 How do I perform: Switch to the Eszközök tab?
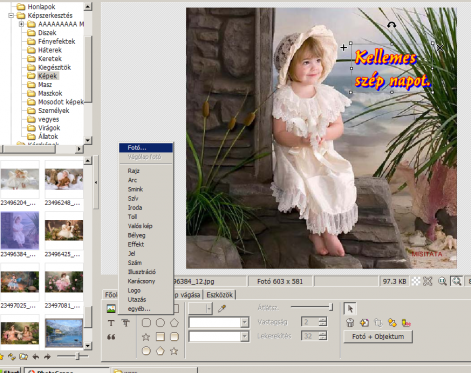219,295
